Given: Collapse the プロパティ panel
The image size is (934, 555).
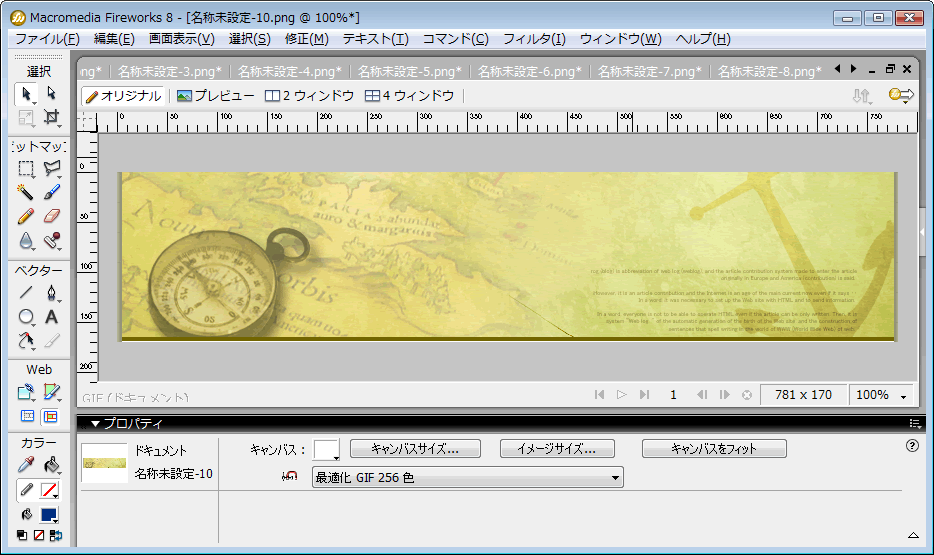Looking at the screenshot, I should (x=96, y=424).
